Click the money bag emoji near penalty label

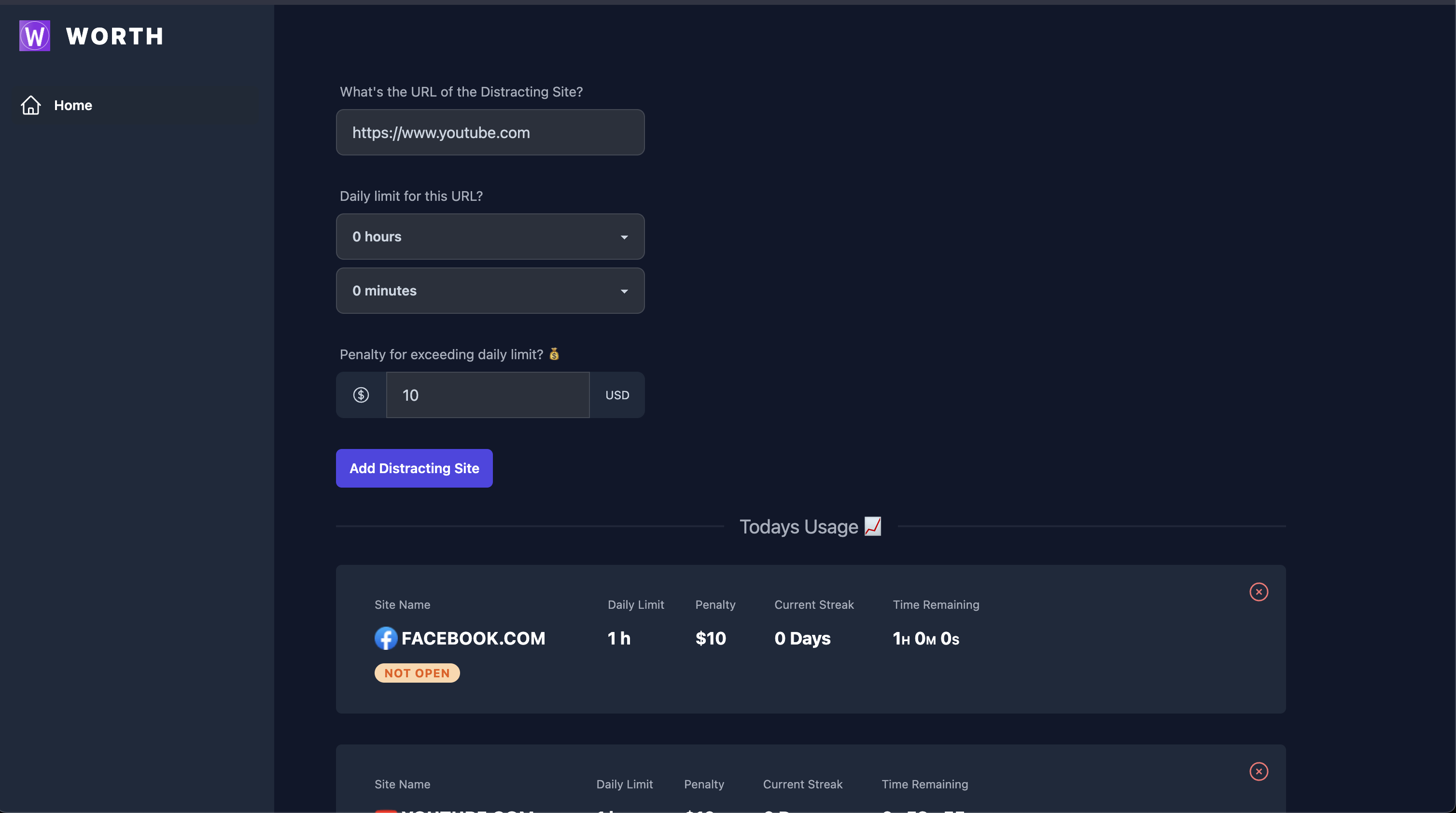[554, 354]
